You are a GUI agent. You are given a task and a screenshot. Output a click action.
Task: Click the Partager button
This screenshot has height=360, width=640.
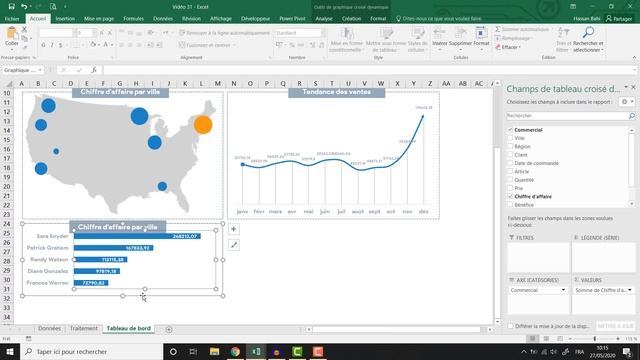click(619, 18)
